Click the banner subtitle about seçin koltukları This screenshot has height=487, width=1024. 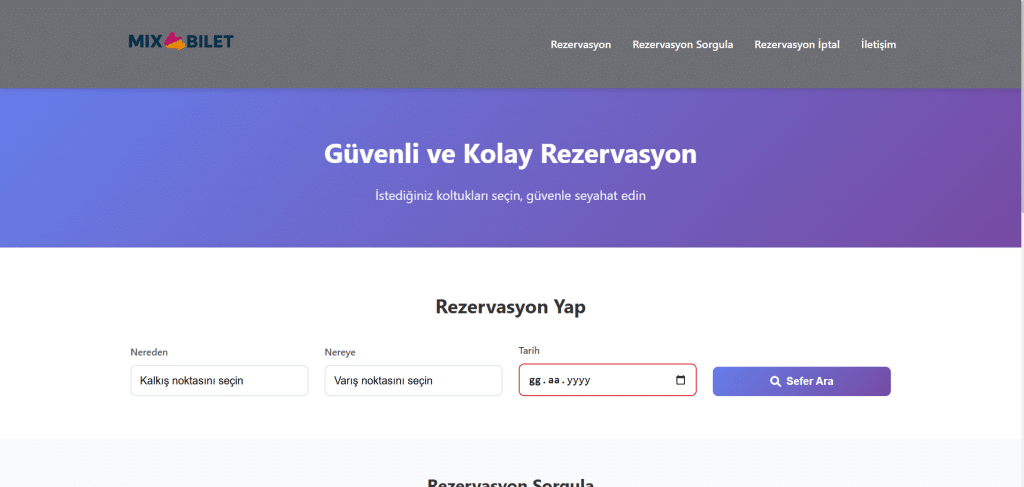pyautogui.click(x=510, y=196)
